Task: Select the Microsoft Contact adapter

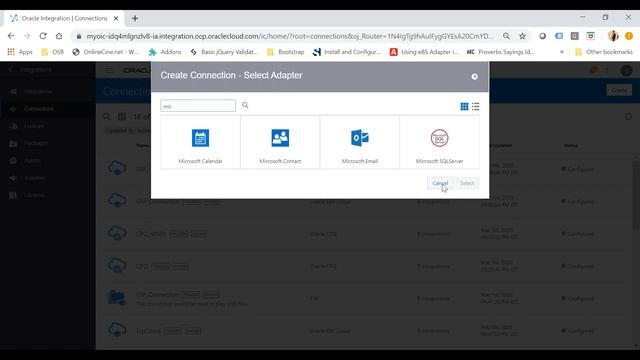Action: 280,142
